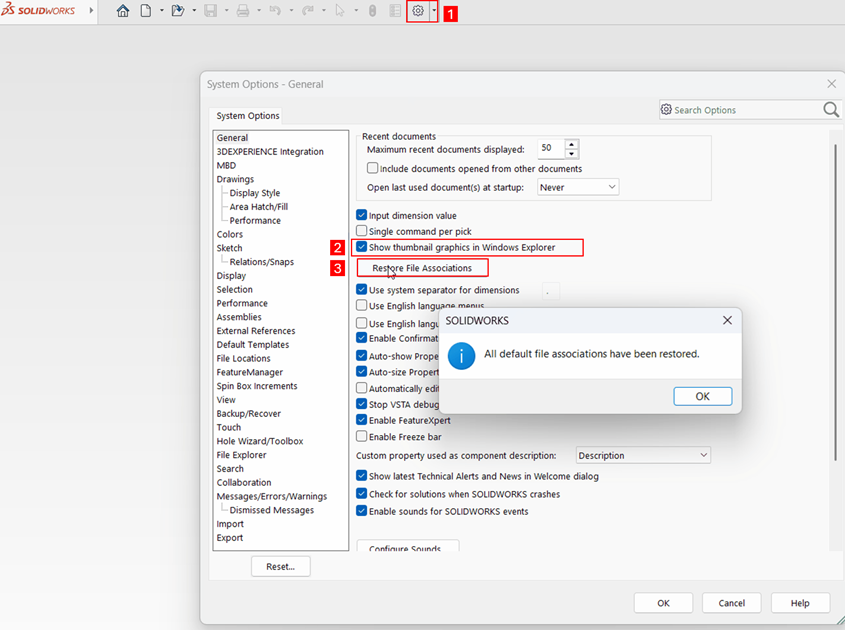Click the New document icon
This screenshot has width=845, height=630.
(146, 12)
